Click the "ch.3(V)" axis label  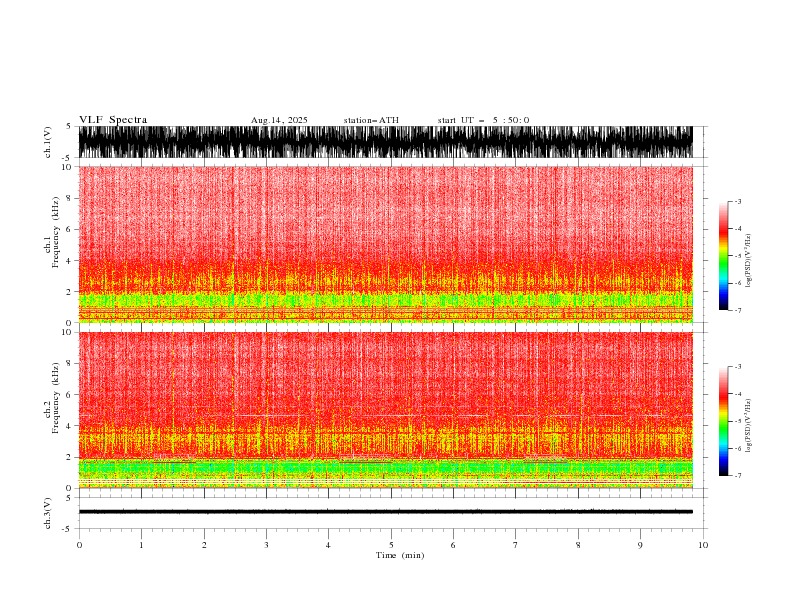pos(48,513)
